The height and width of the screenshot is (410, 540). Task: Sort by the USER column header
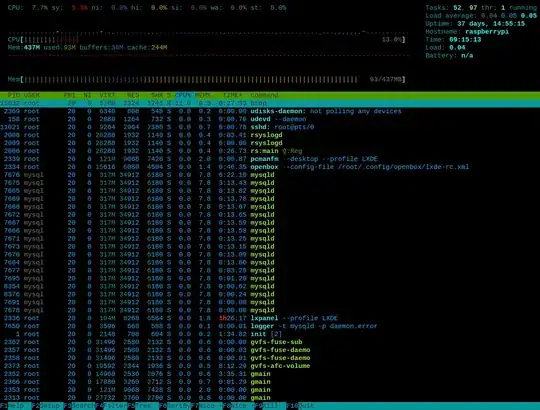tap(32, 95)
